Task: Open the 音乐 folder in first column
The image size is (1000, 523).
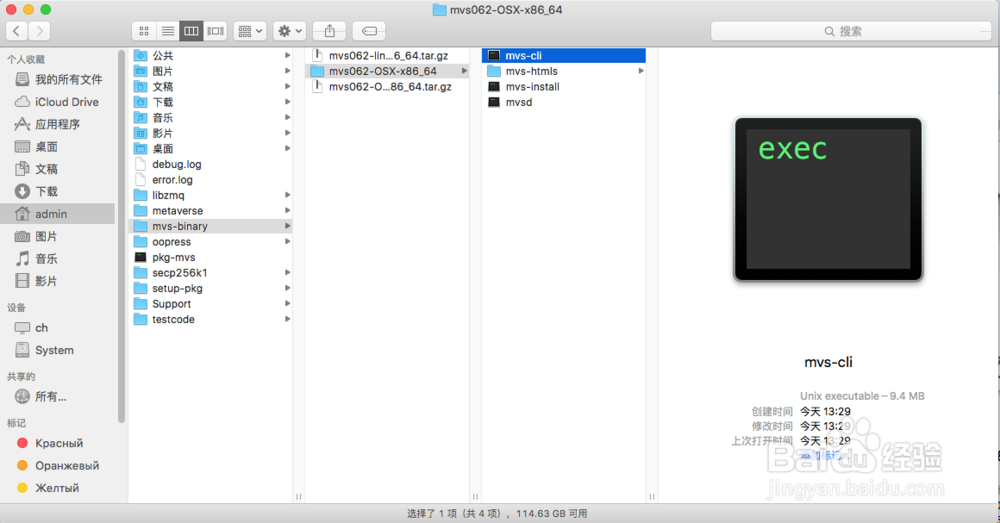Action: pos(212,117)
